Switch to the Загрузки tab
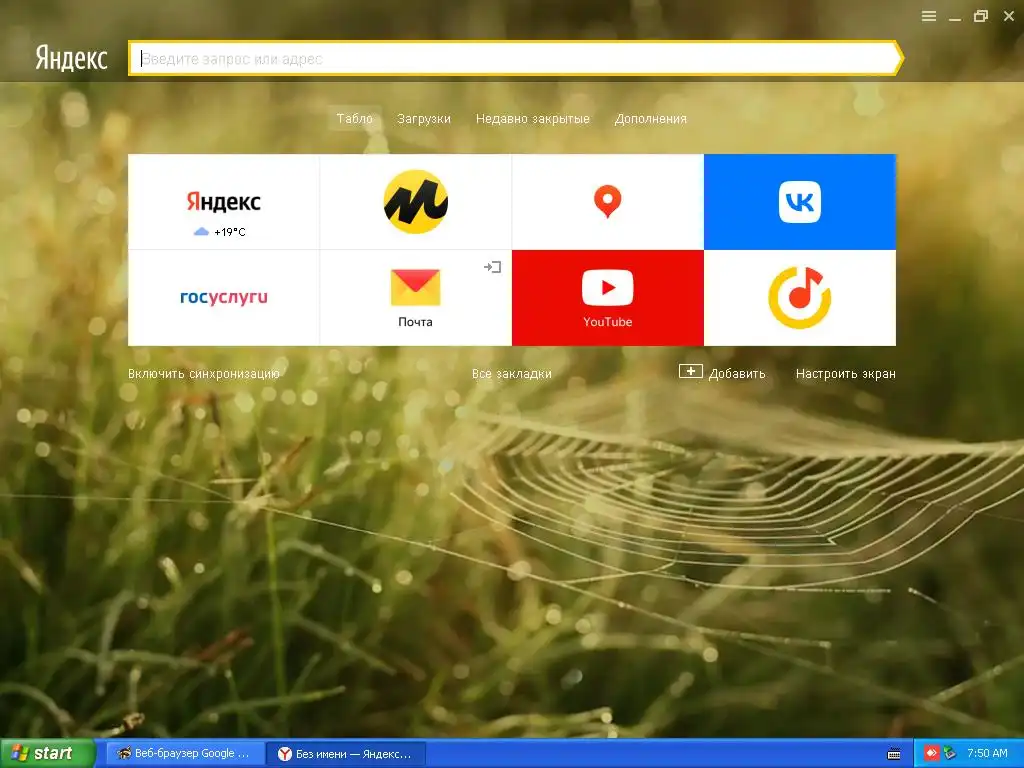 click(x=424, y=119)
